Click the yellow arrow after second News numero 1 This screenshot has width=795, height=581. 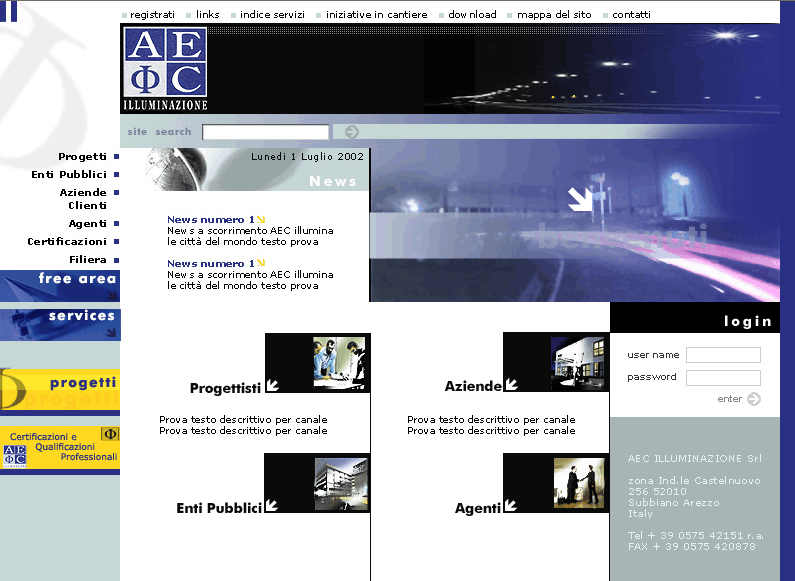(x=261, y=263)
